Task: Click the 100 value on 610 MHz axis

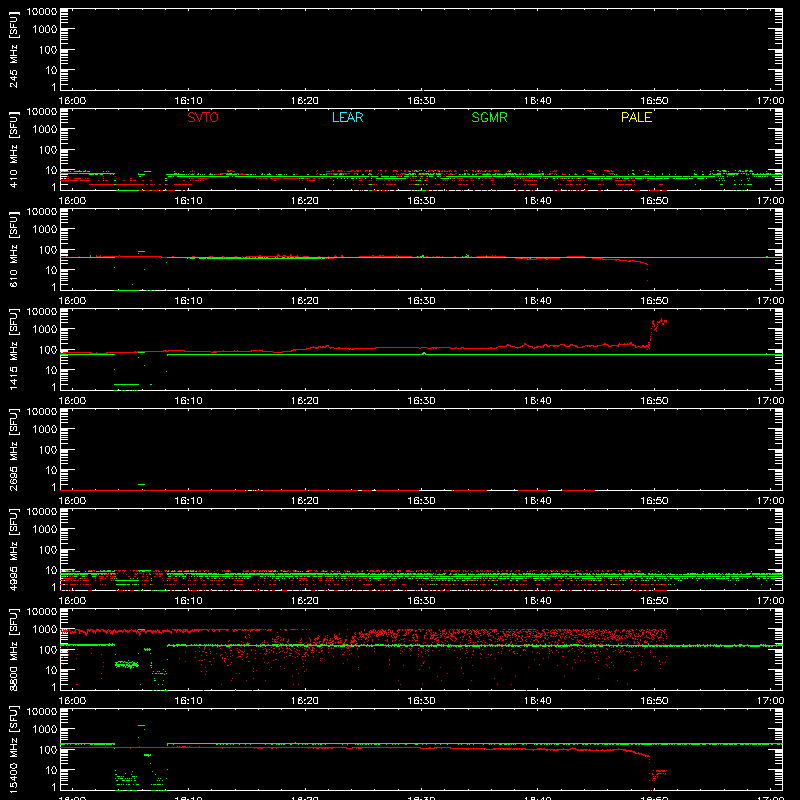Action: pyautogui.click(x=48, y=250)
